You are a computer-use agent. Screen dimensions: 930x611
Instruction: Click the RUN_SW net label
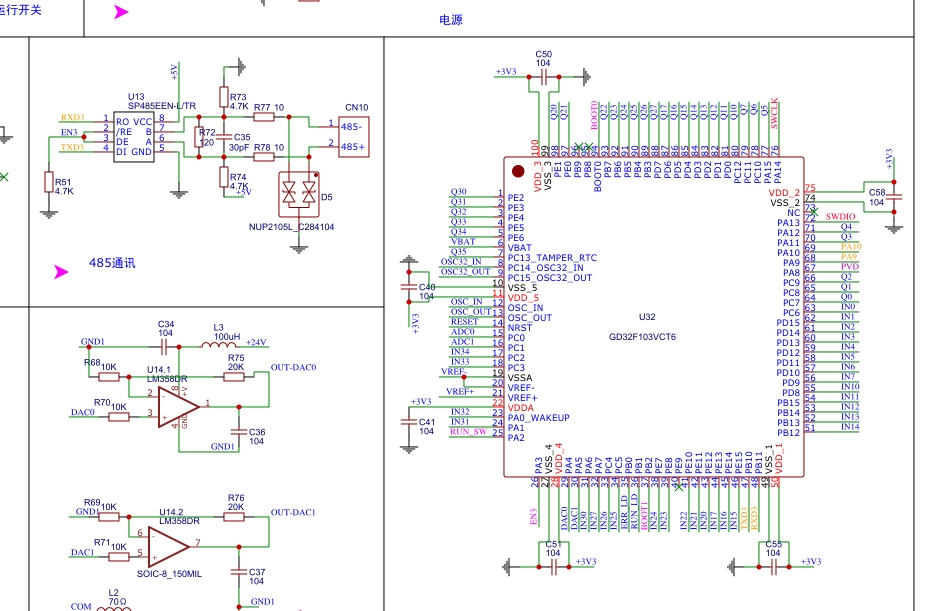coord(469,431)
